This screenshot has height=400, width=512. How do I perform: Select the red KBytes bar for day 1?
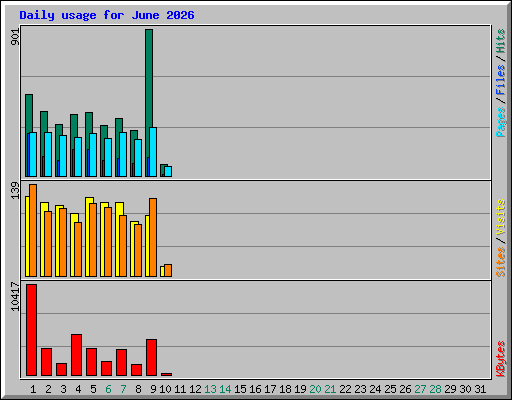point(32,330)
